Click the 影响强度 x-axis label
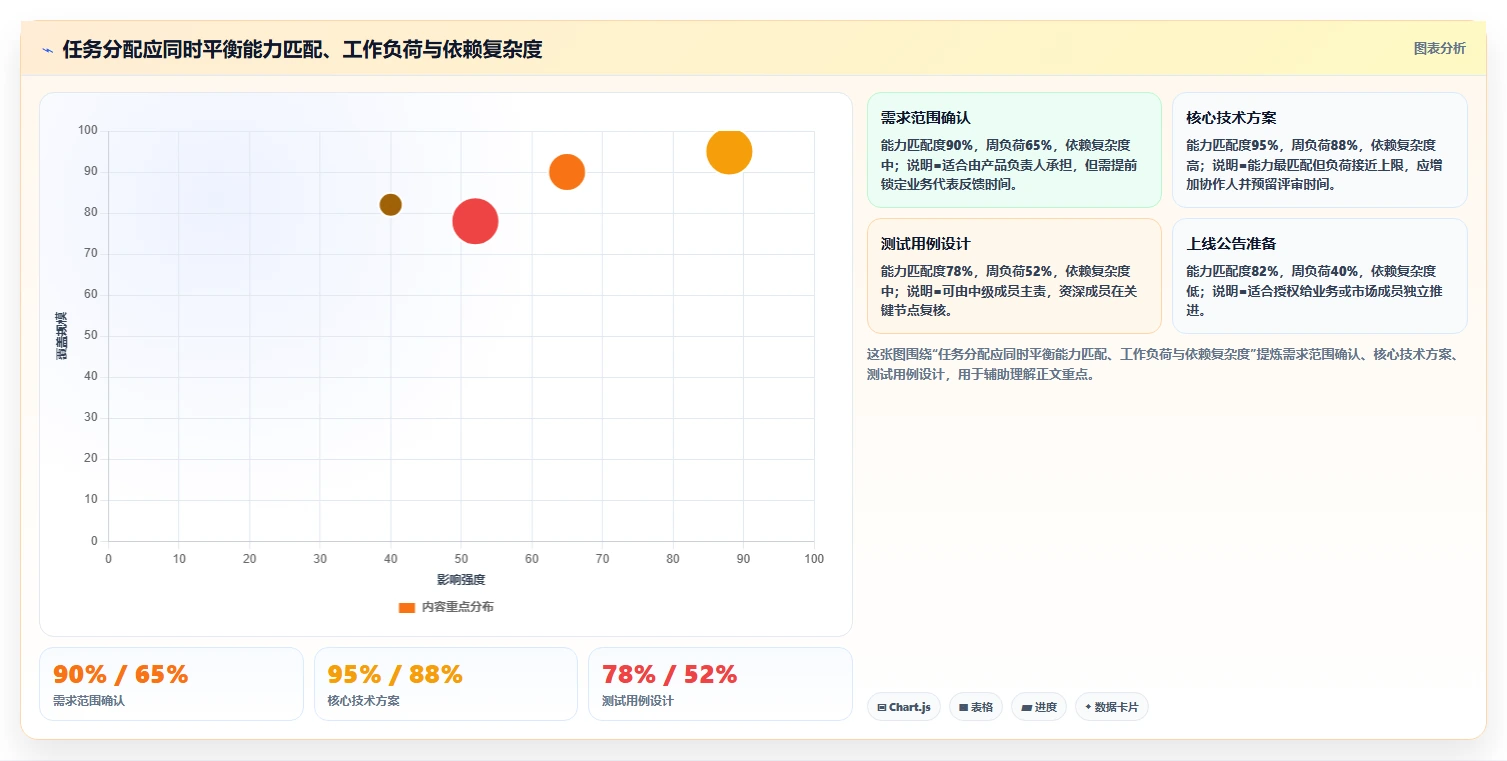The image size is (1507, 761). point(461,580)
